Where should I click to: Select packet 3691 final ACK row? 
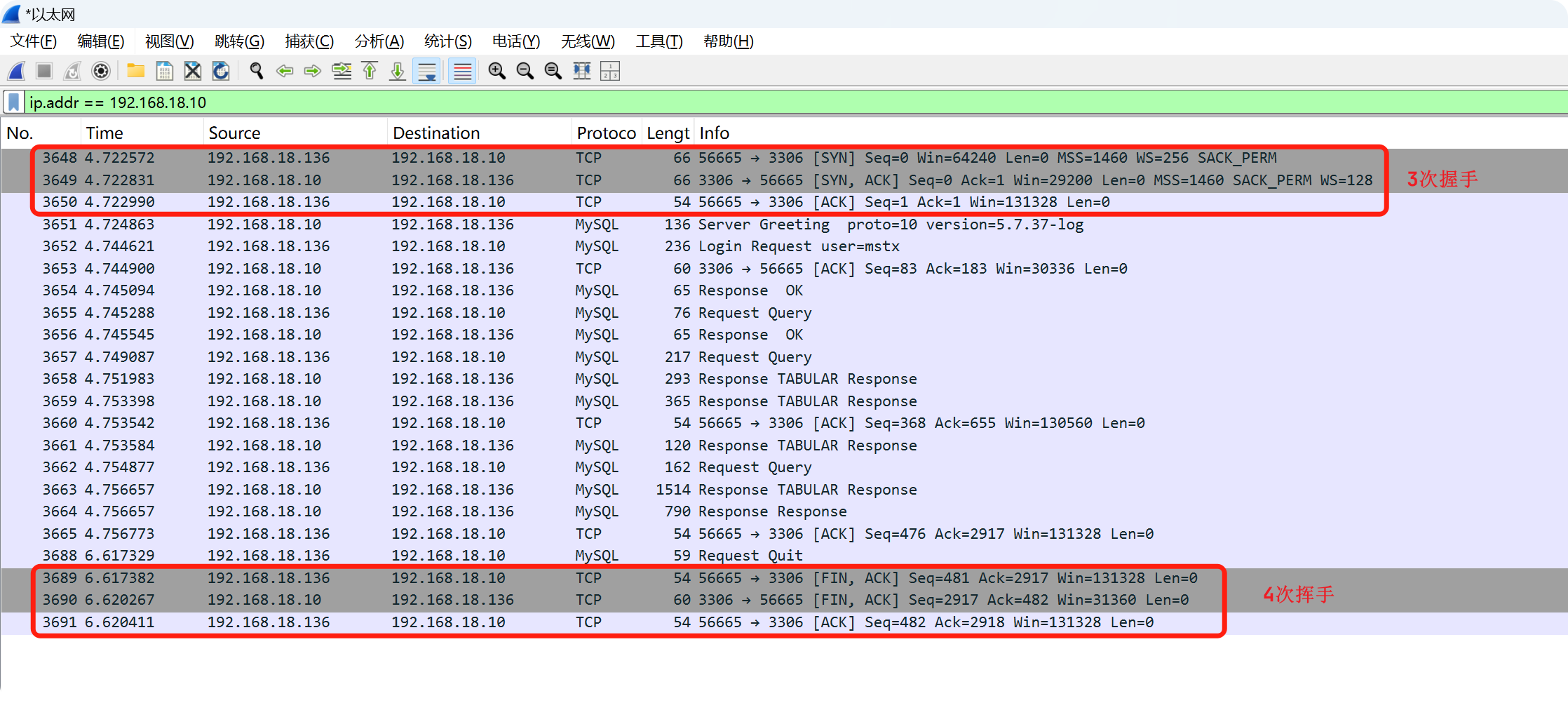point(784,622)
